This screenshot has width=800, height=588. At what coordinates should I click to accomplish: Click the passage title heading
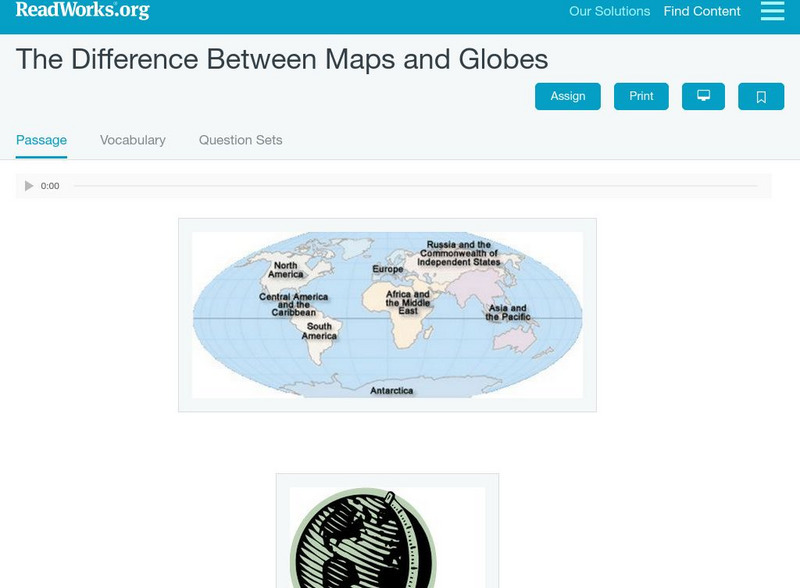click(x=282, y=58)
